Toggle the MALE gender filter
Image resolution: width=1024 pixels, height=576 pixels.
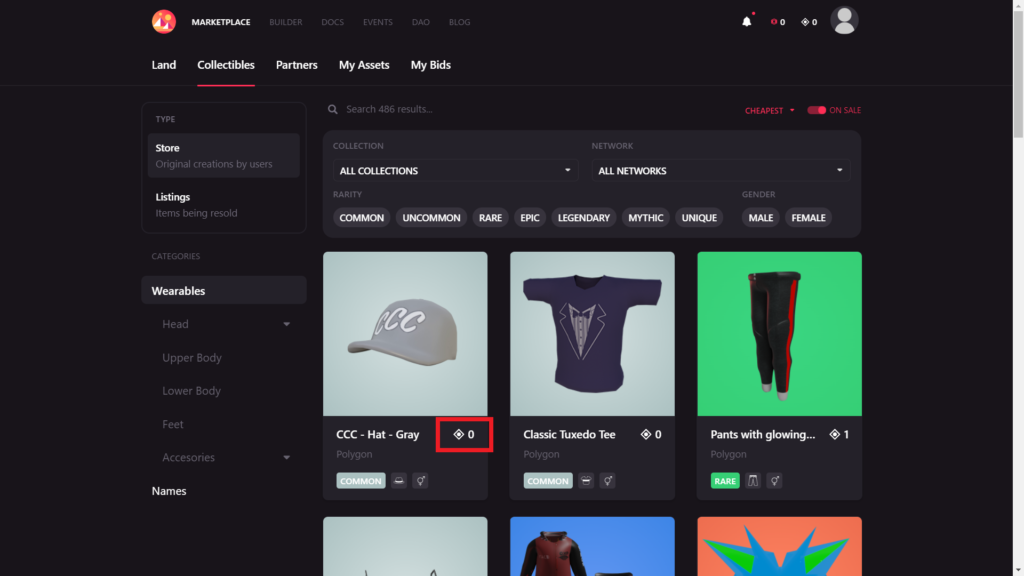point(761,217)
